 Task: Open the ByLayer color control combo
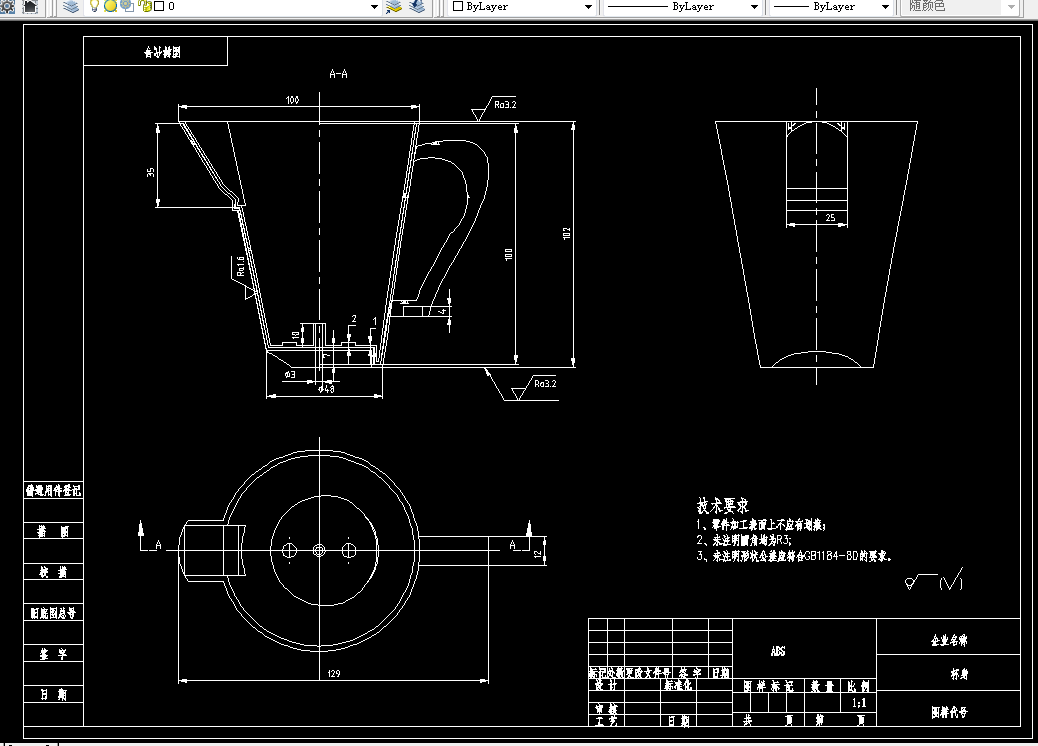[522, 6]
